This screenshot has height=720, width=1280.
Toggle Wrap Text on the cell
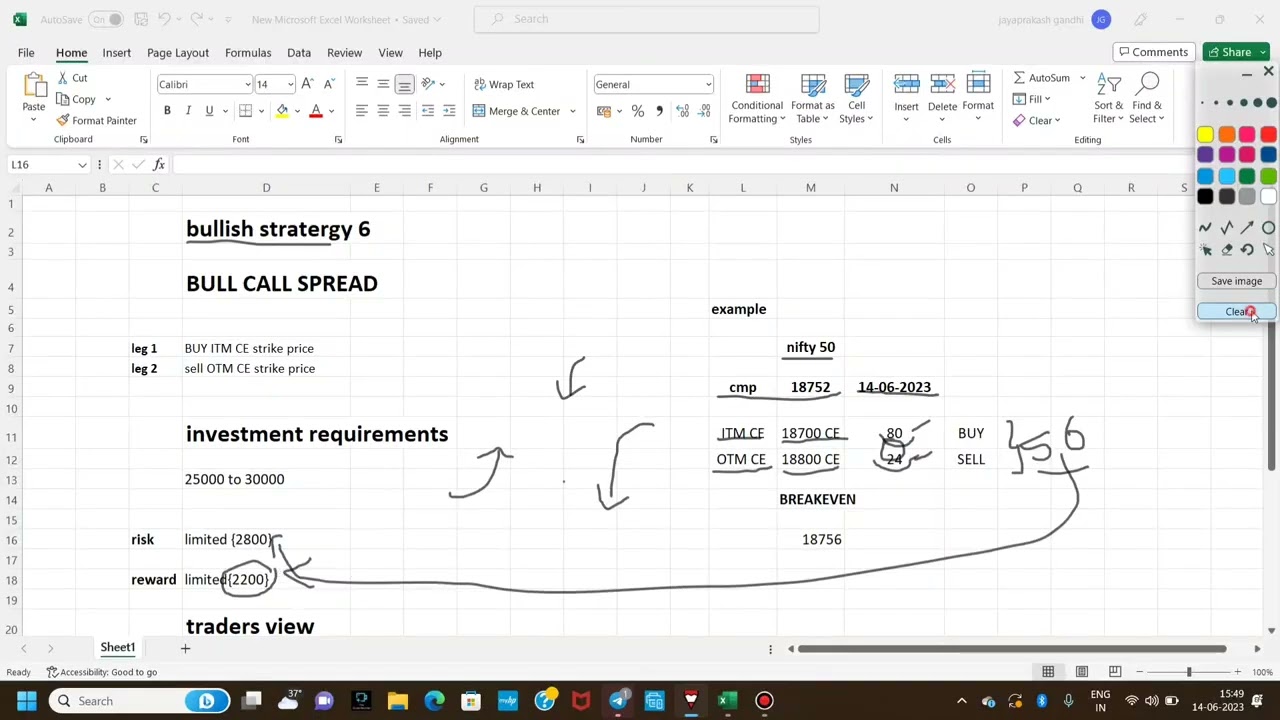[x=503, y=84]
